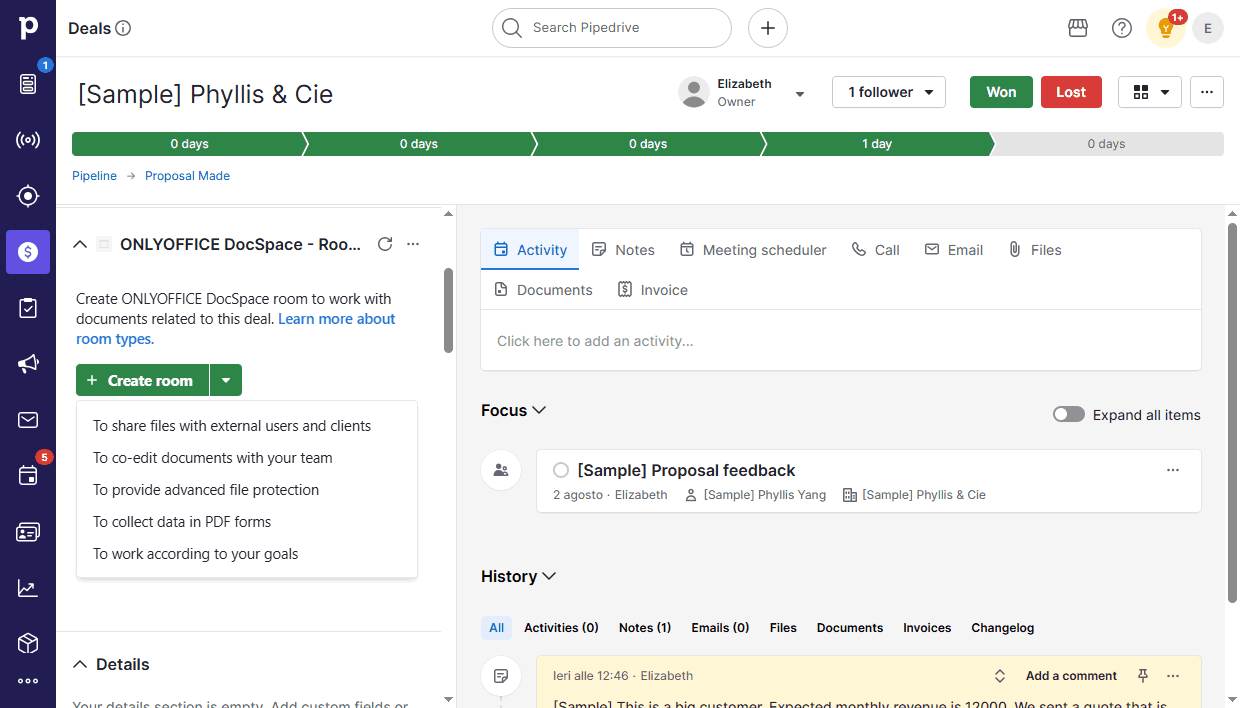Open Deals dollar icon in sidebar
This screenshot has height=708, width=1240.
28,252
